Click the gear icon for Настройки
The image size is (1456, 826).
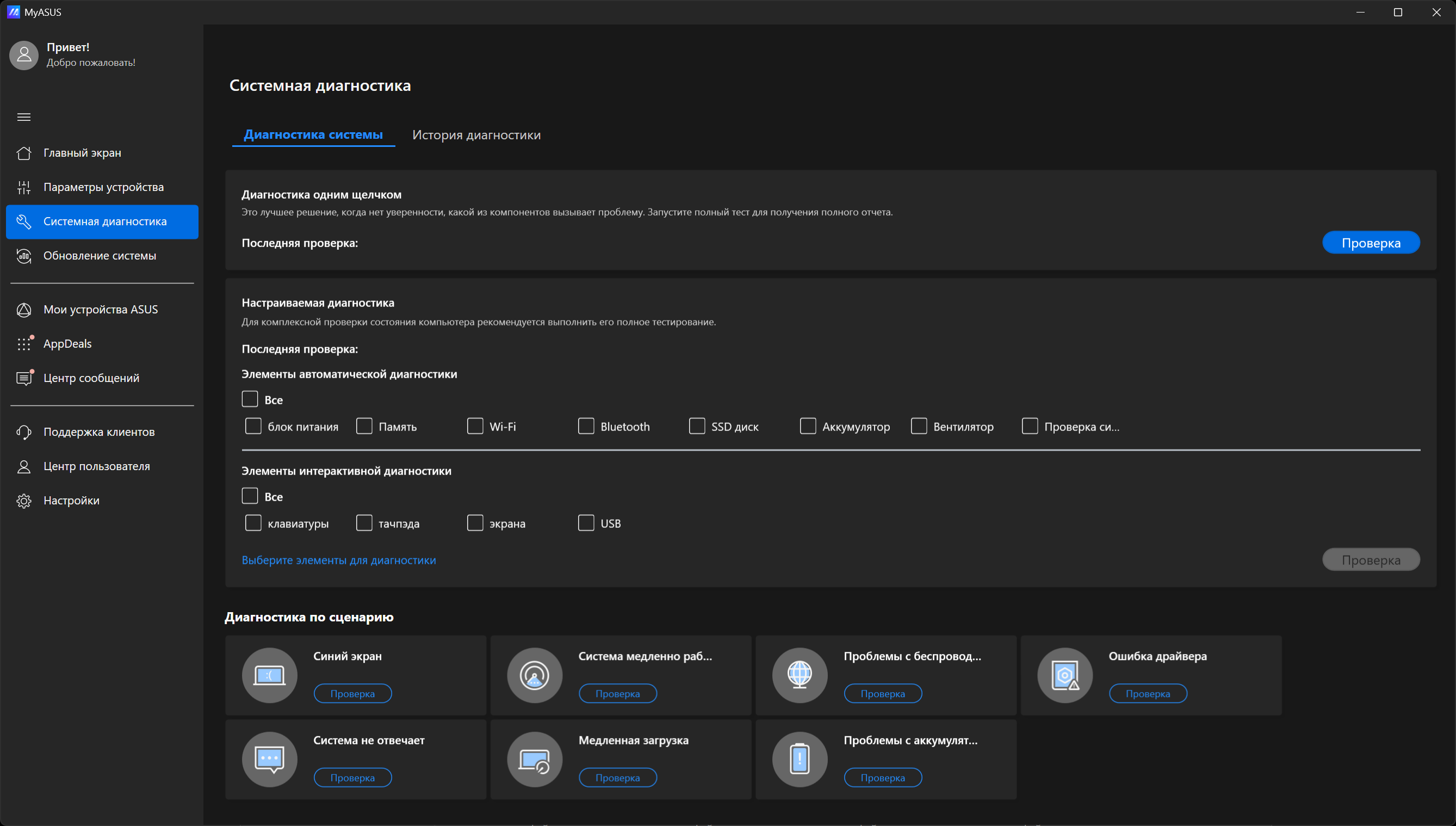pyautogui.click(x=24, y=501)
